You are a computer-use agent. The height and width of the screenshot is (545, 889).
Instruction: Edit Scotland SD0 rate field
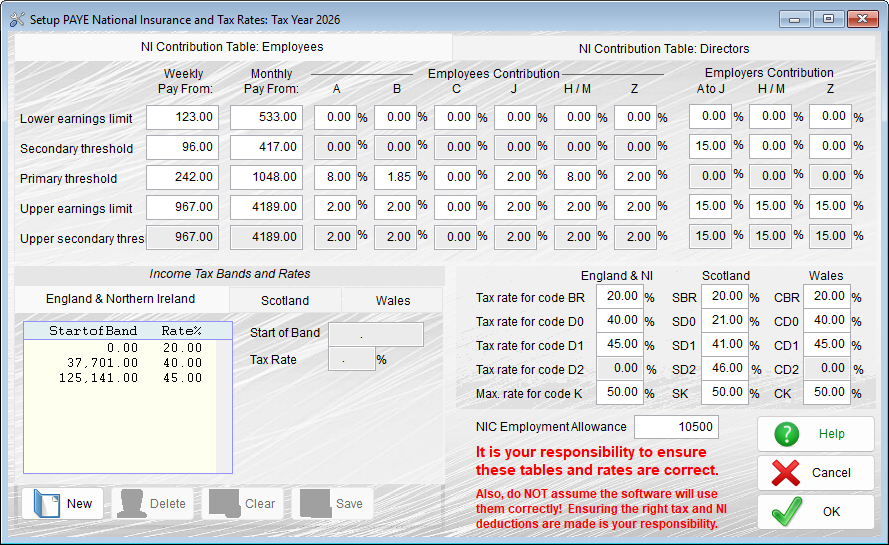pyautogui.click(x=725, y=320)
